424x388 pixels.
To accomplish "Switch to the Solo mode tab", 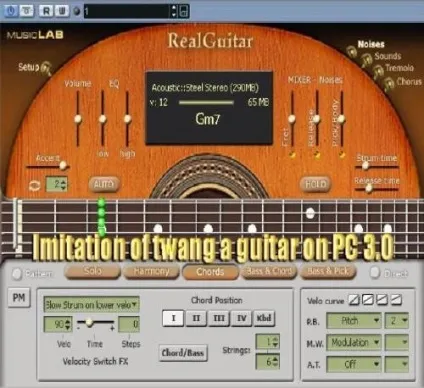I will (x=92, y=271).
